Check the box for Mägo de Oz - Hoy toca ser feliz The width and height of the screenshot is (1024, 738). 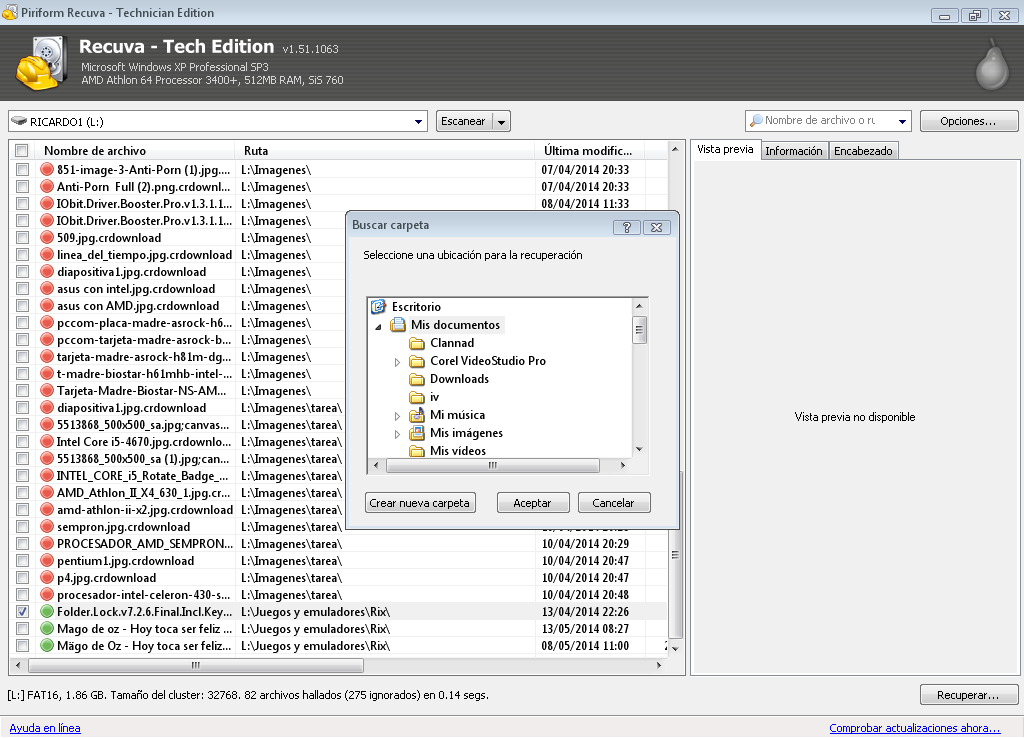click(x=22, y=645)
